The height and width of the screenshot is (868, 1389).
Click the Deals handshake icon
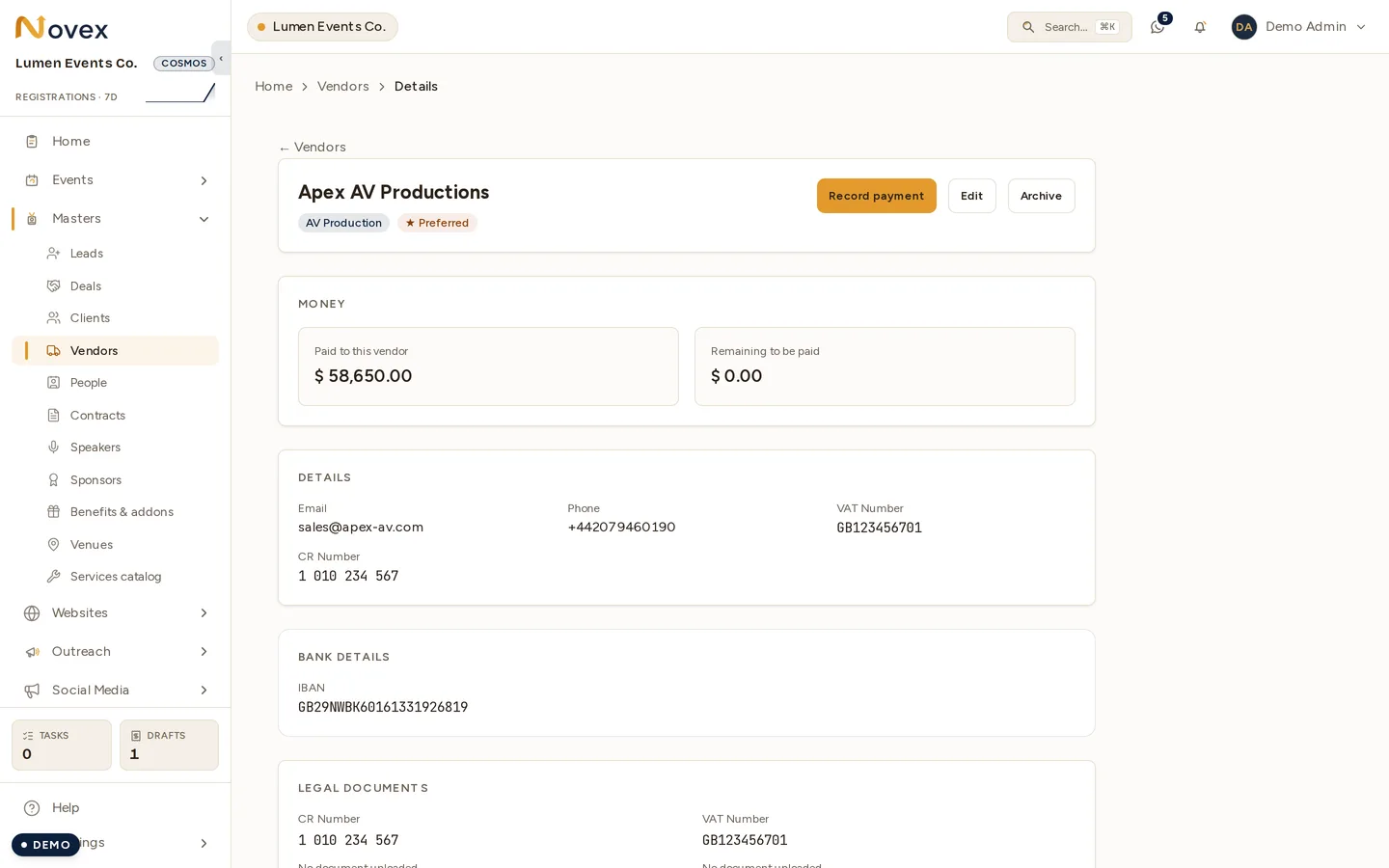[54, 286]
